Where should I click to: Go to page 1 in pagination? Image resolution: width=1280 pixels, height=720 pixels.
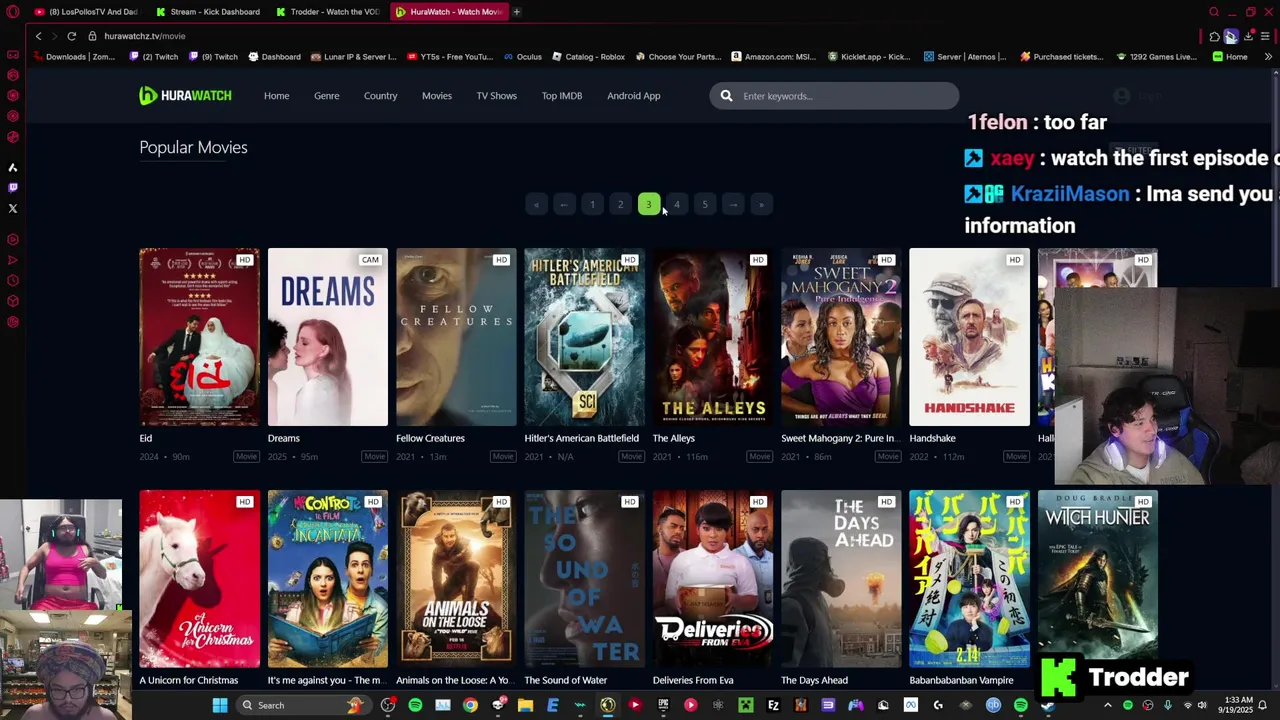tap(592, 204)
